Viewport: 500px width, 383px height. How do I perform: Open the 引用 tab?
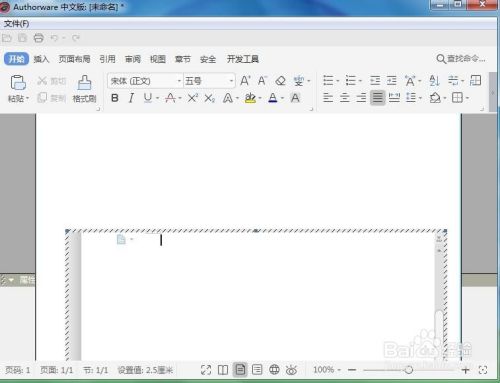pyautogui.click(x=107, y=59)
